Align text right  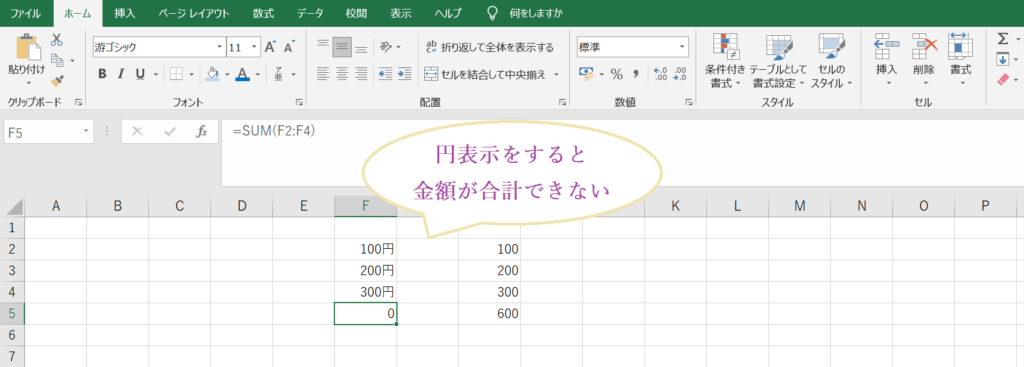pyautogui.click(x=360, y=74)
